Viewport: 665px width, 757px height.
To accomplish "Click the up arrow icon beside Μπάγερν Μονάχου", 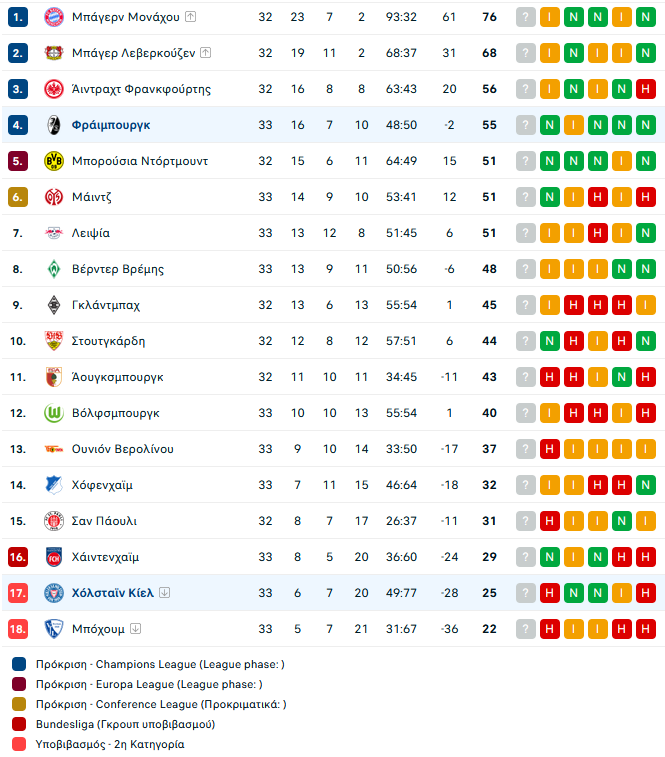I will [191, 17].
